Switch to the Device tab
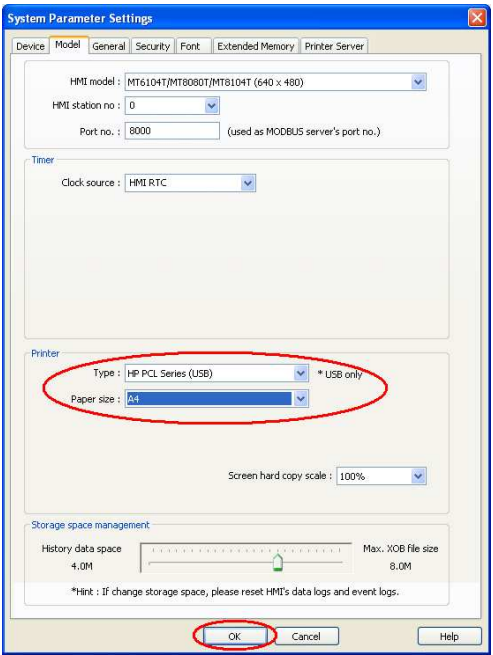 30,46
